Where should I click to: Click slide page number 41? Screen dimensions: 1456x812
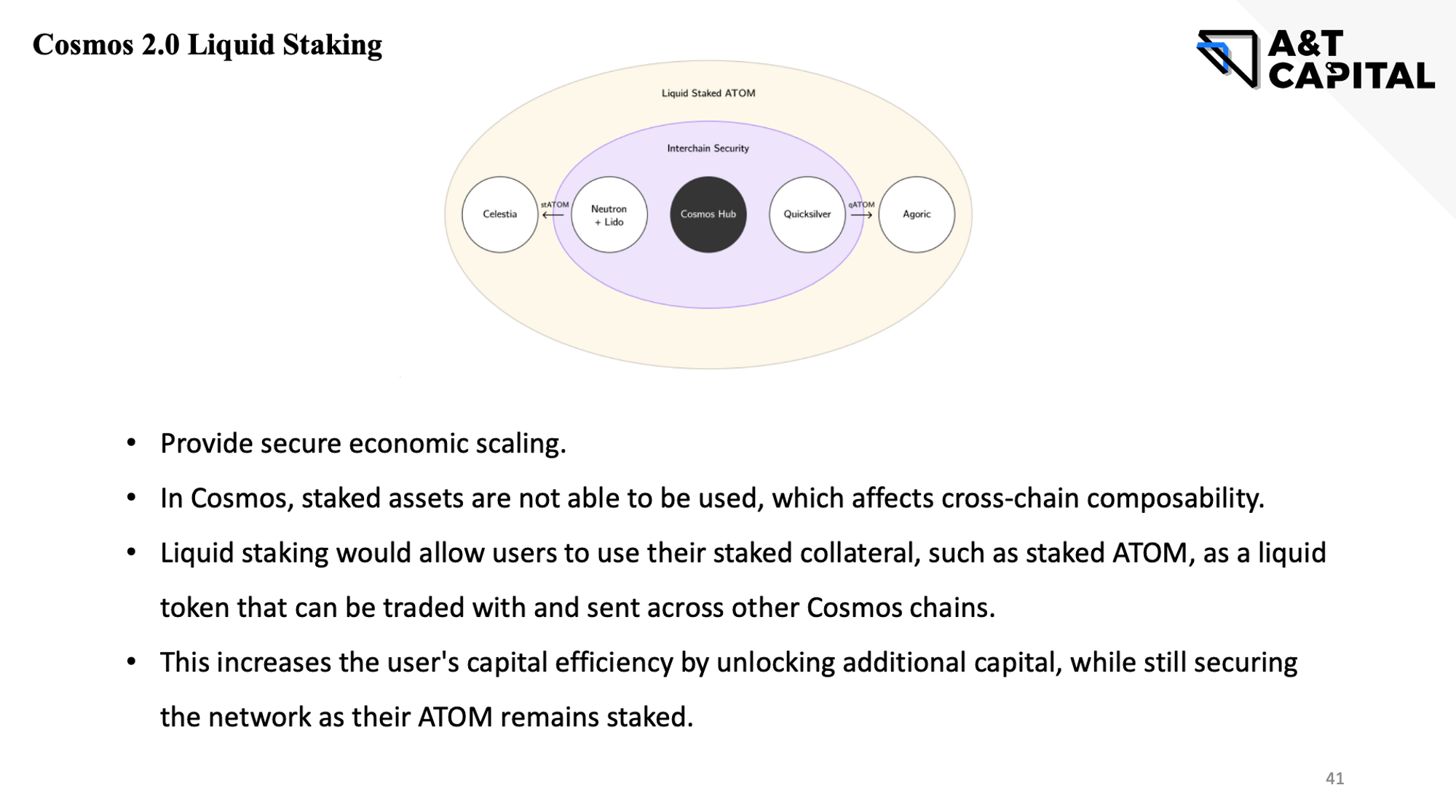[x=1334, y=779]
